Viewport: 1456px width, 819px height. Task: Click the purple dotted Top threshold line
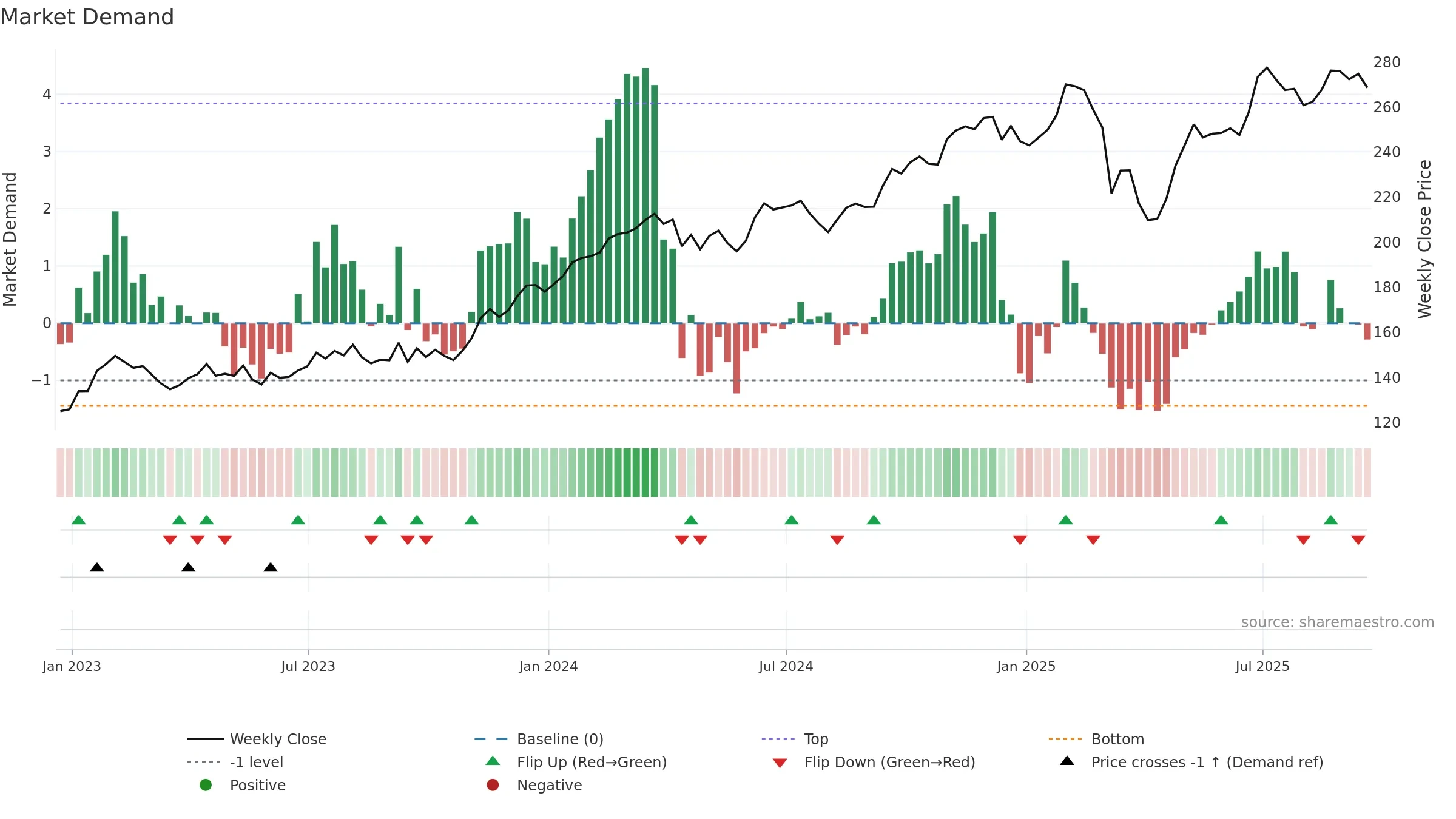coord(713,104)
